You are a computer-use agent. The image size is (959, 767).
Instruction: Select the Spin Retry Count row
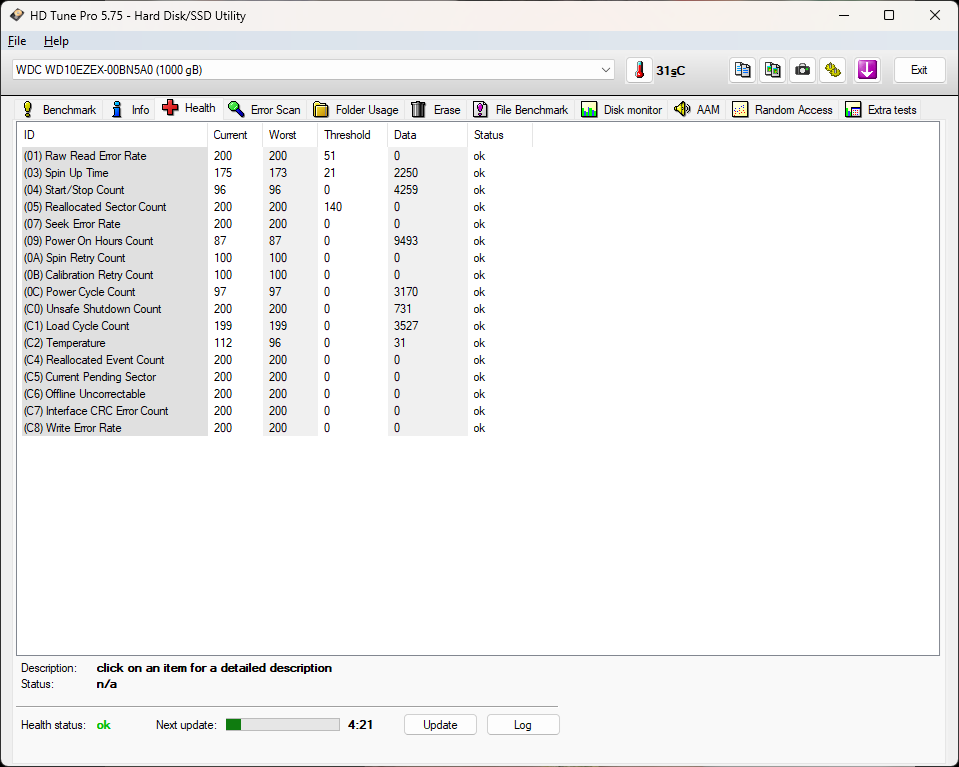(x=276, y=258)
